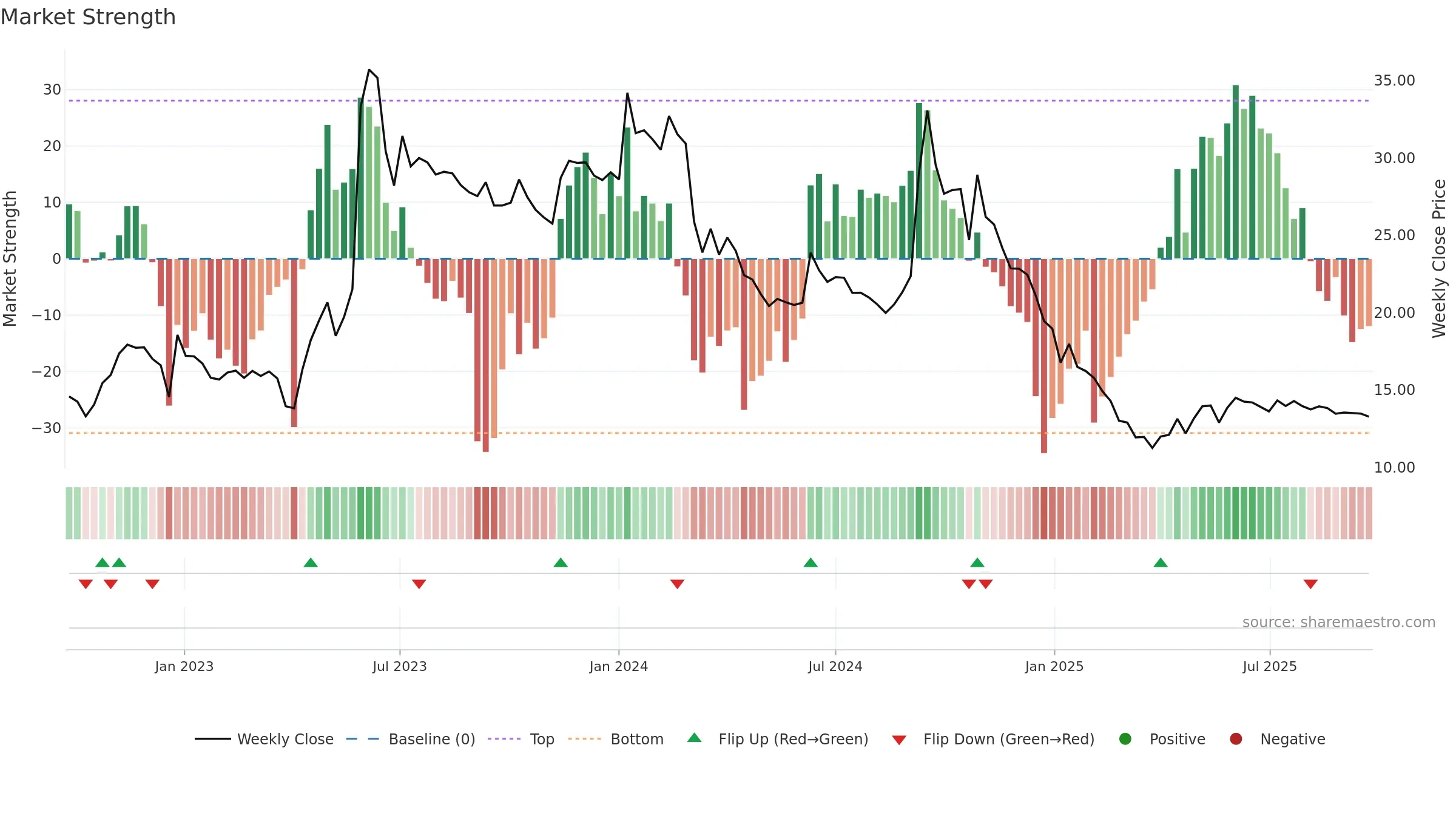Screen dimensions: 1456x819
Task: Toggle the Flip Down (Green→Red) legend entry
Action: tap(993, 739)
